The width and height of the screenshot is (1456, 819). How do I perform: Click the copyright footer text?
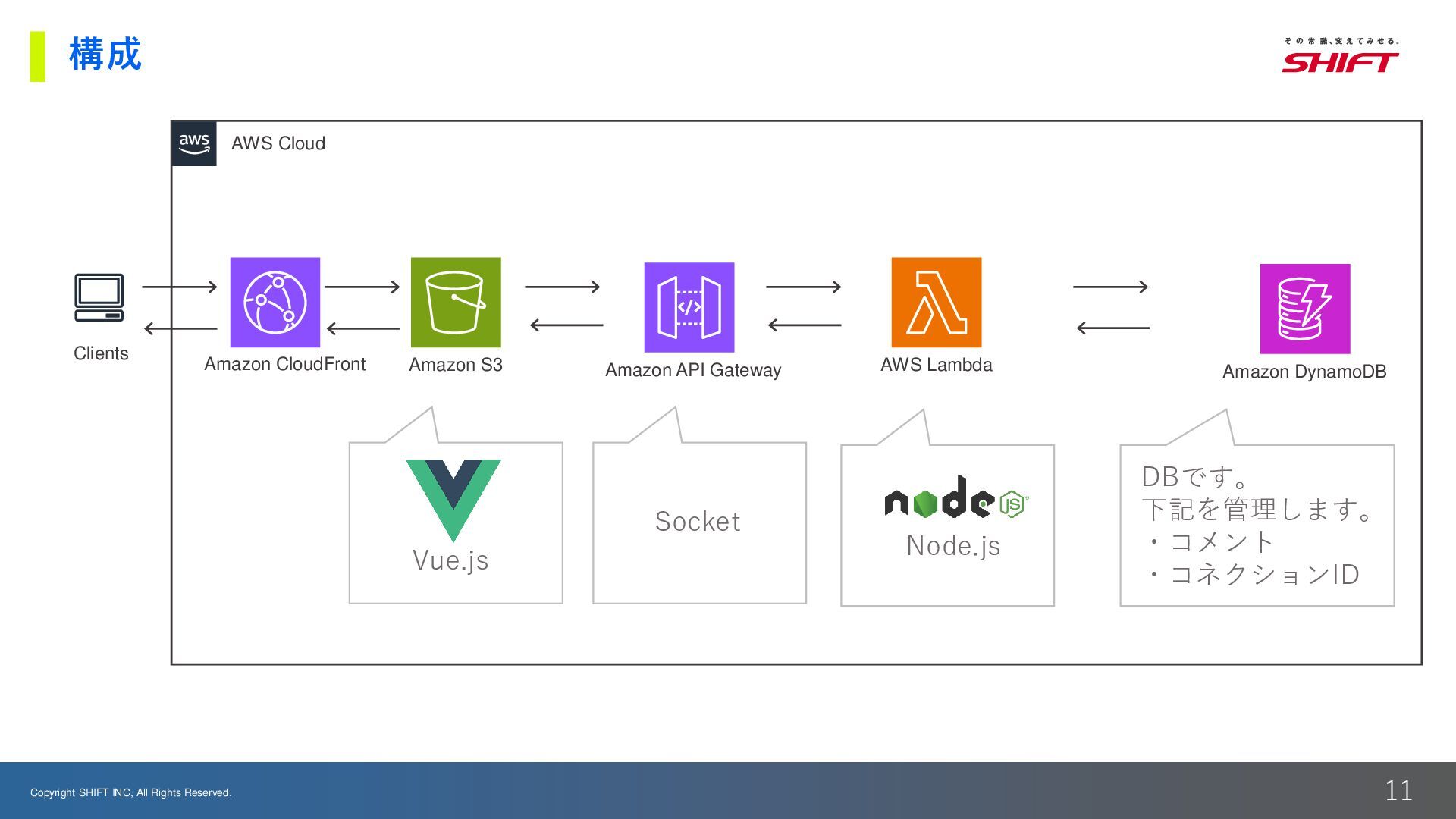[131, 792]
